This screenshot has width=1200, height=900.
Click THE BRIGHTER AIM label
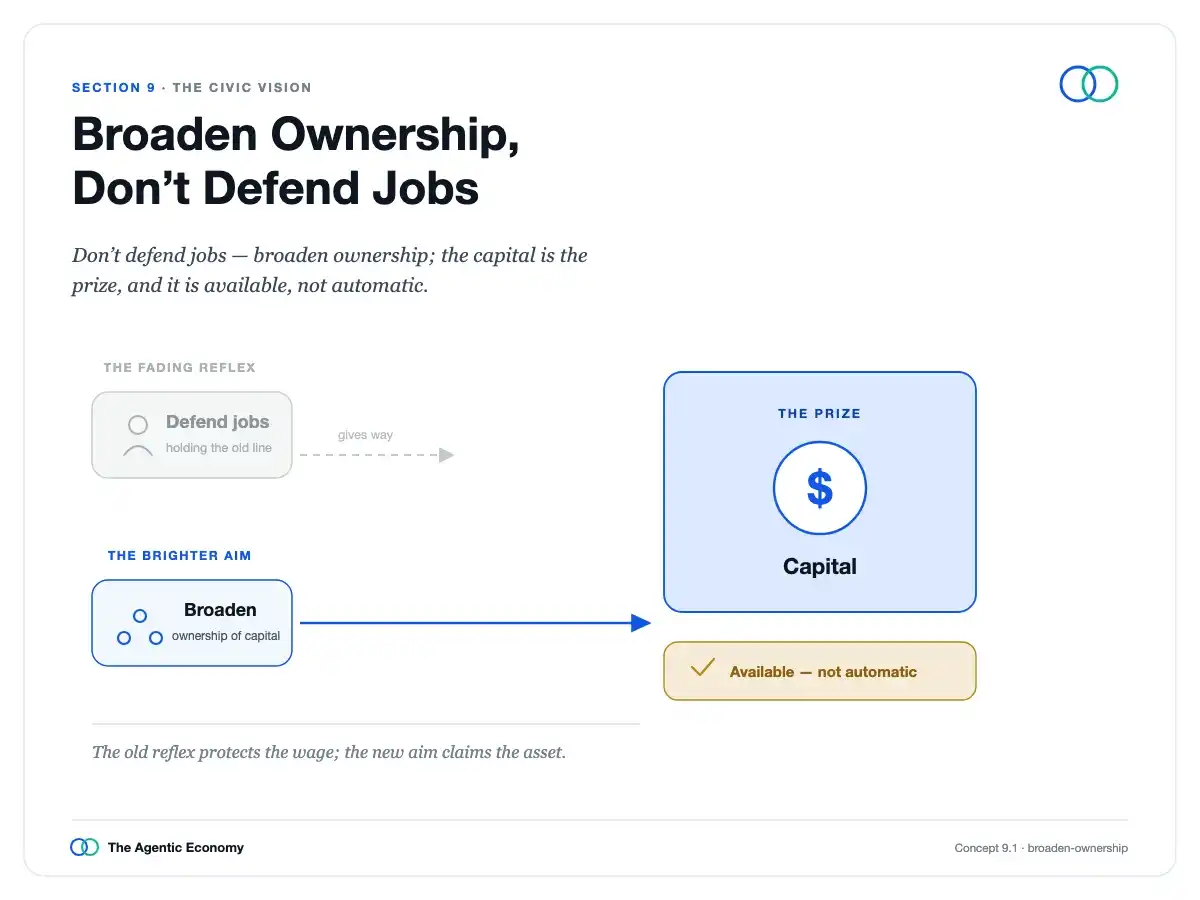click(x=180, y=556)
